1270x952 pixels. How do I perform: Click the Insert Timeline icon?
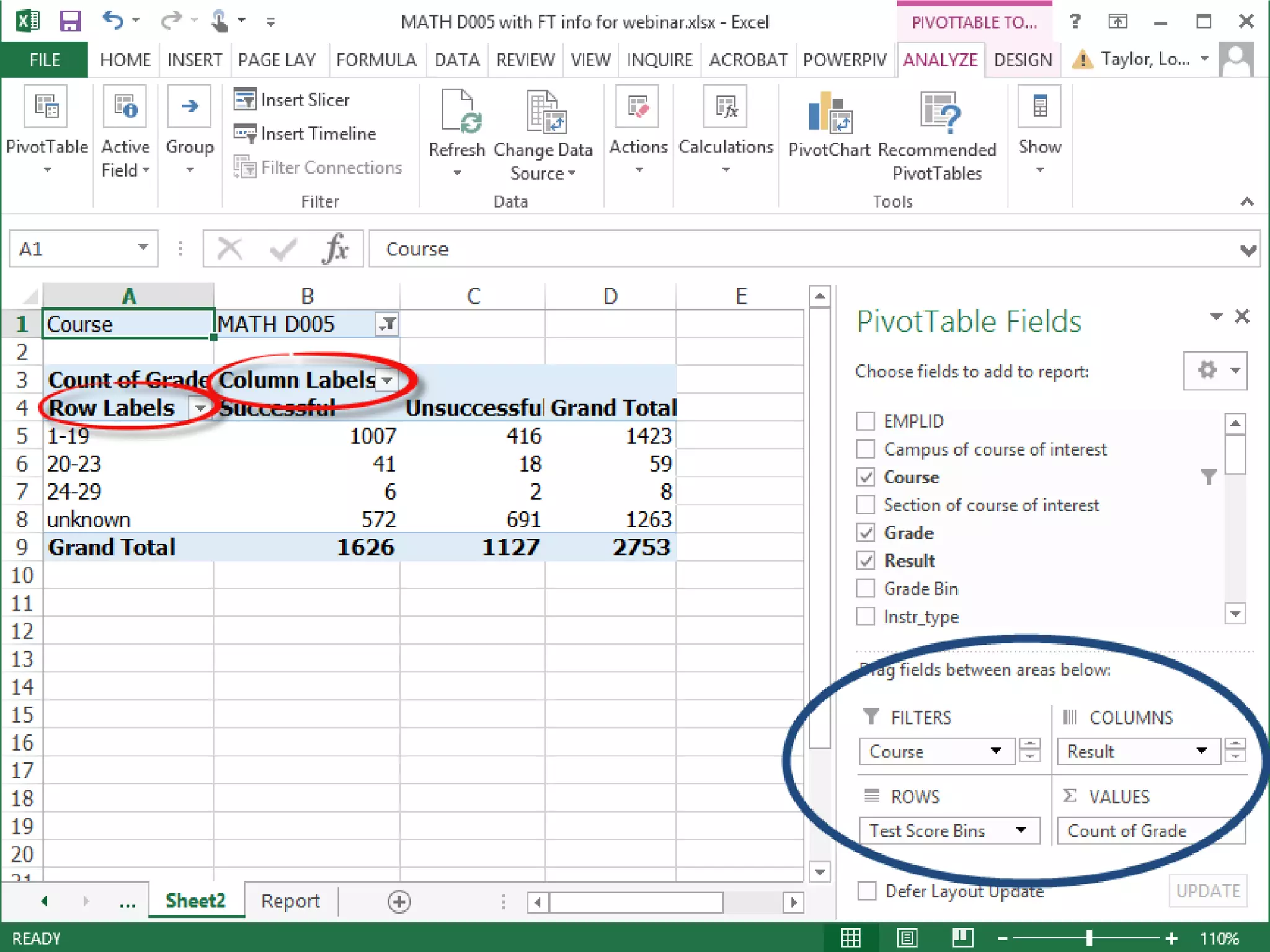coord(244,133)
